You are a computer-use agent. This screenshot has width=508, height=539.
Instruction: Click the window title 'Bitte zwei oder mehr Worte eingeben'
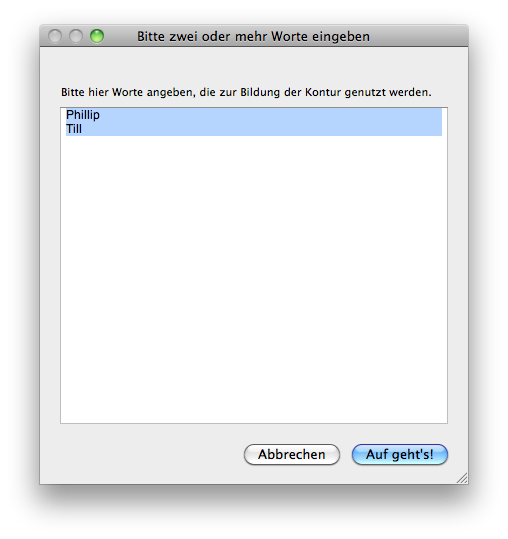click(254, 36)
